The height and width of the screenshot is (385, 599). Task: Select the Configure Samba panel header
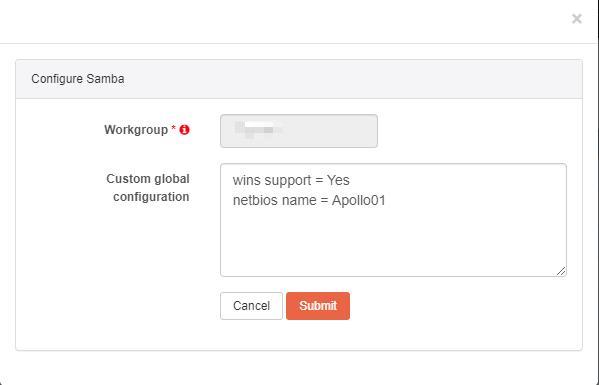point(299,79)
